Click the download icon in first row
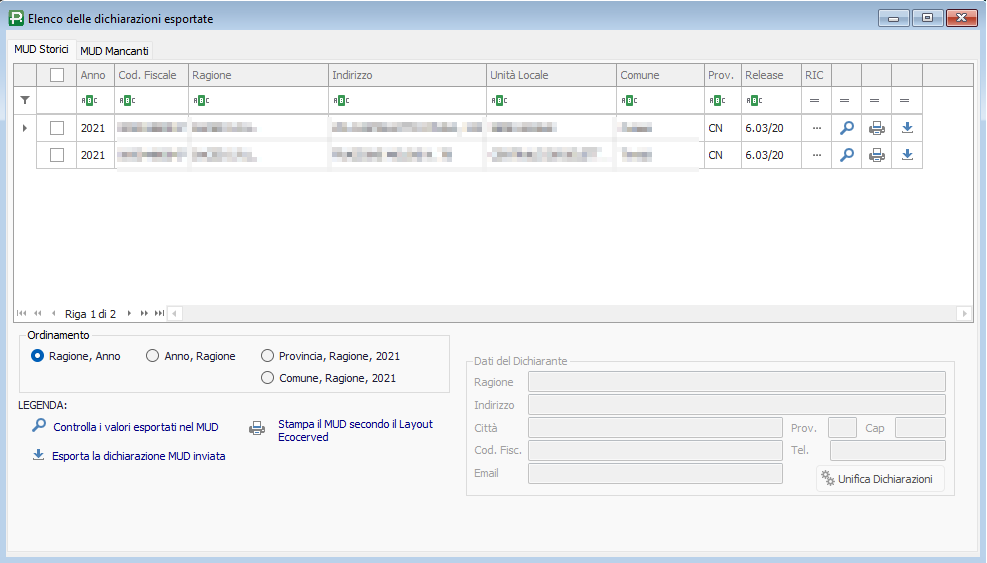The height and width of the screenshot is (563, 987). pyautogui.click(x=907, y=128)
